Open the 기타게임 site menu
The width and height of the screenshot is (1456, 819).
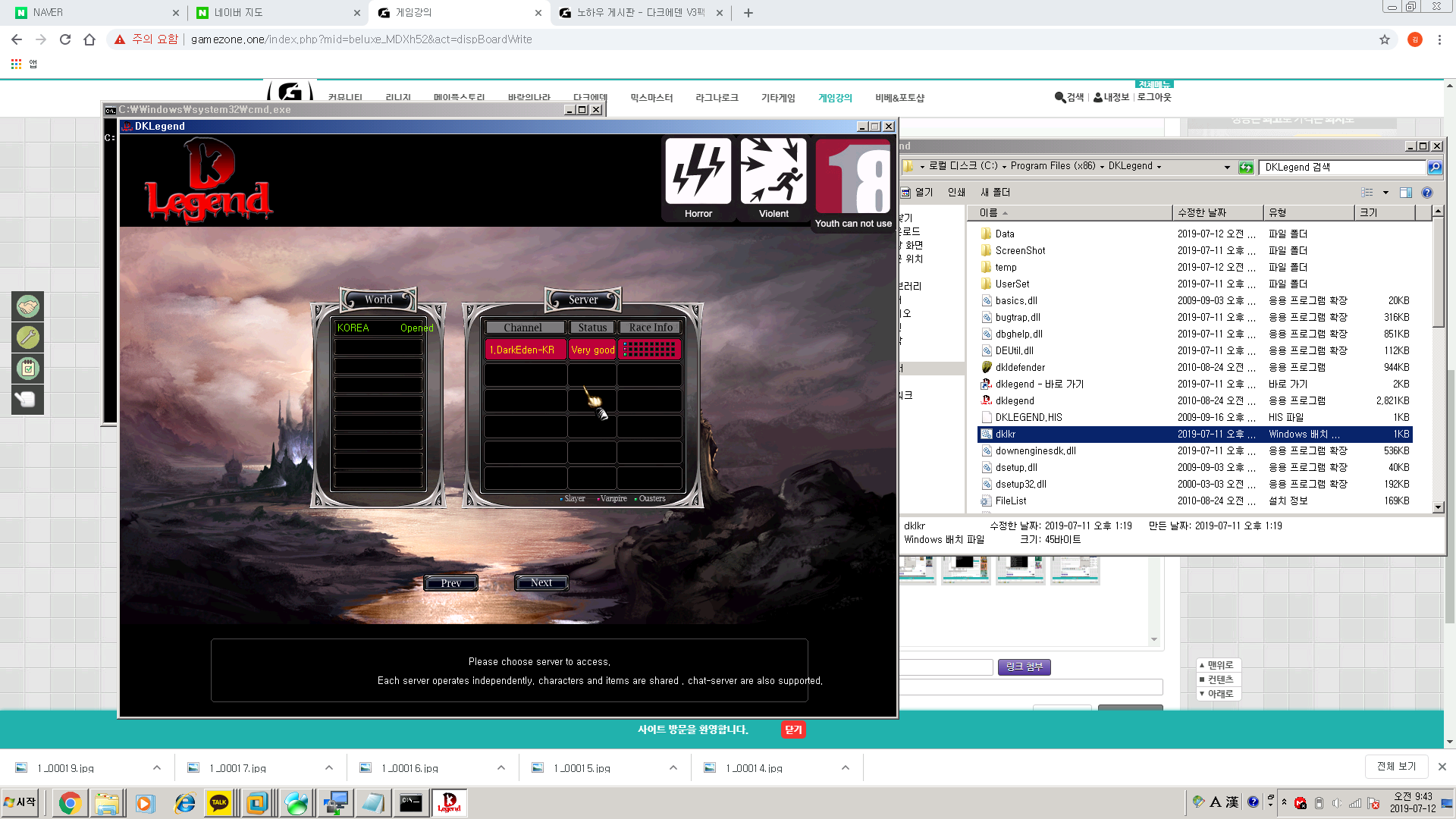click(778, 98)
